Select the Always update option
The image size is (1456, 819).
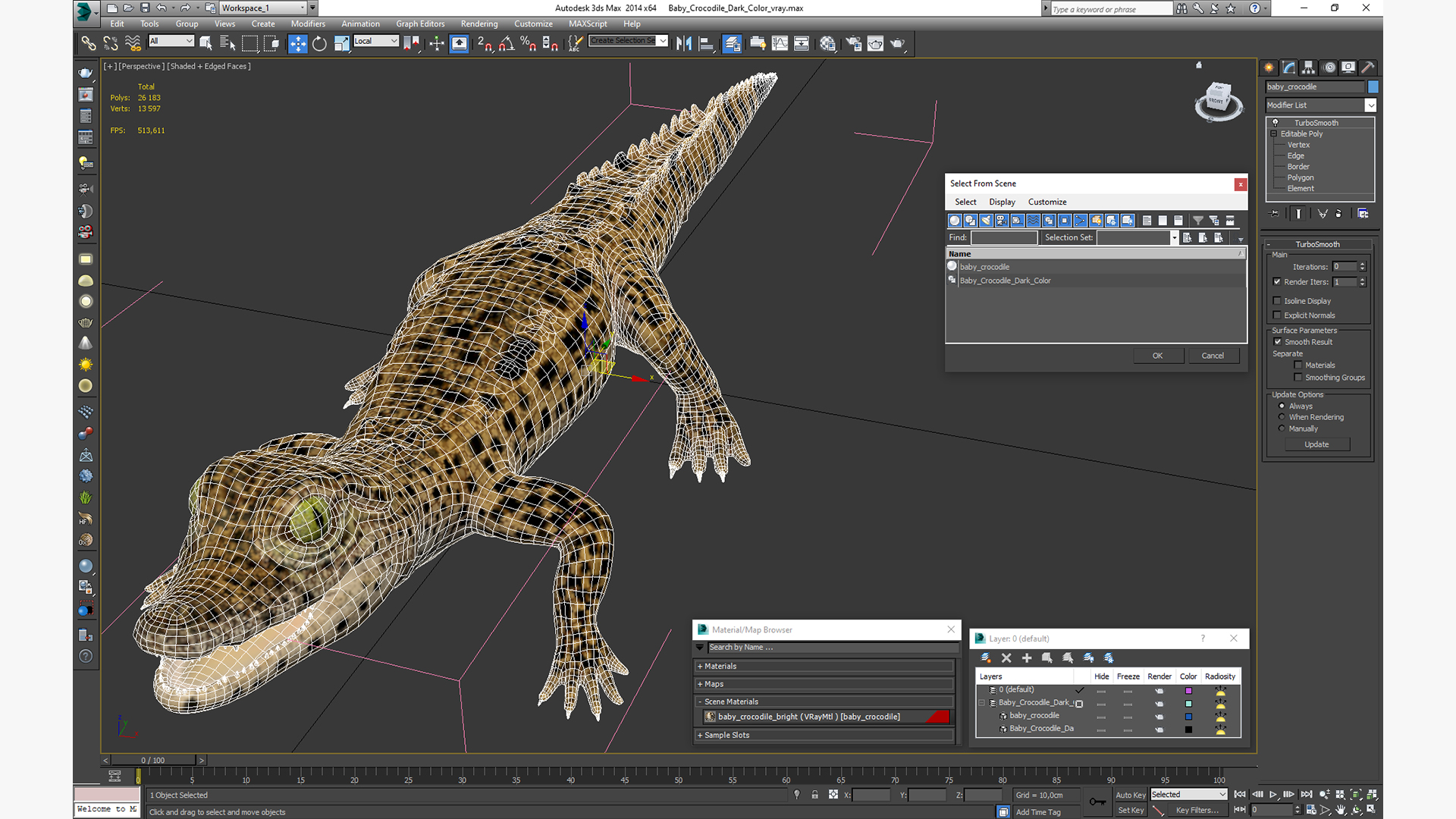[1282, 406]
